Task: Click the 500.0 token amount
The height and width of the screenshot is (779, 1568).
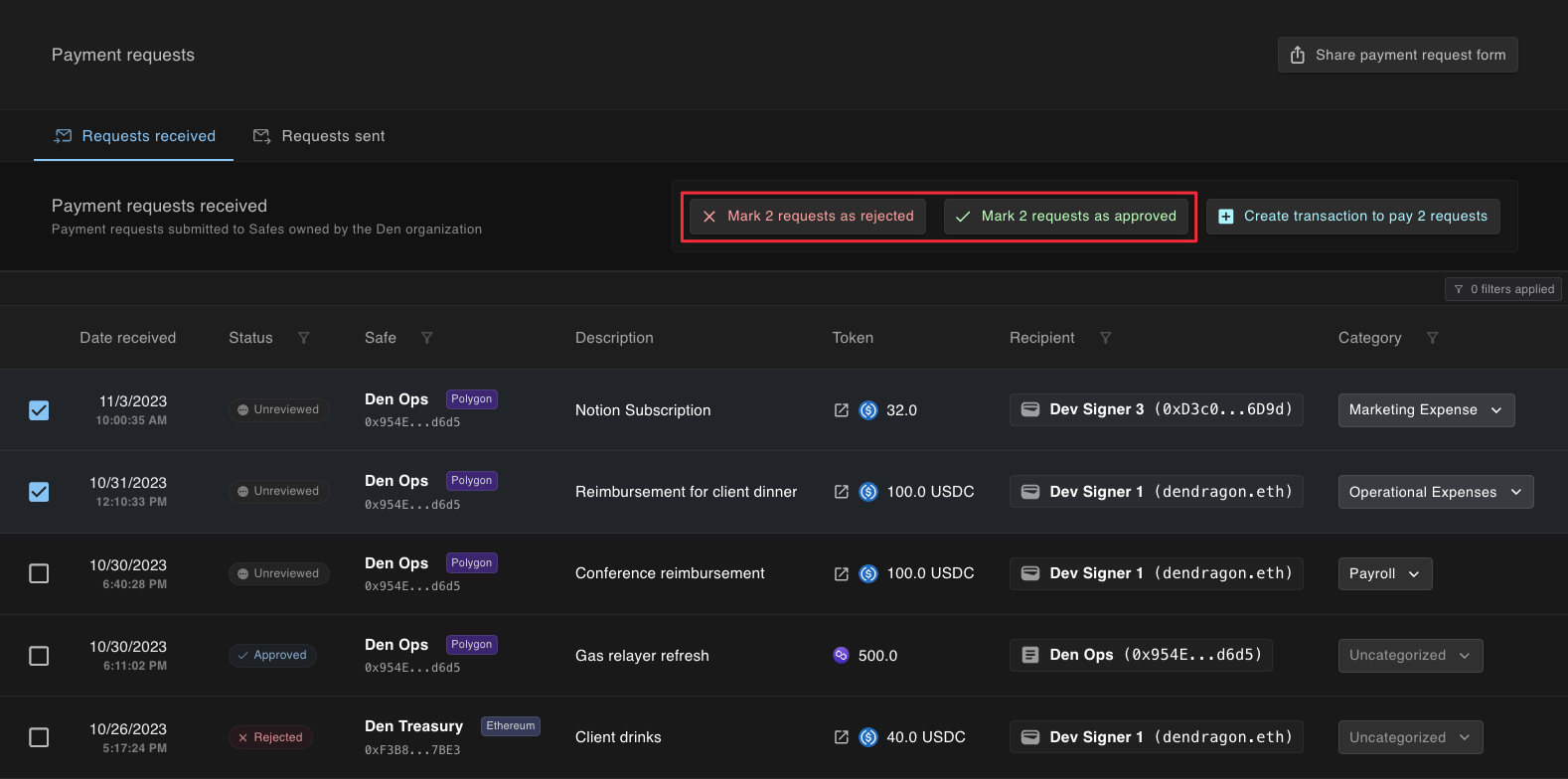Action: pyautogui.click(x=877, y=656)
